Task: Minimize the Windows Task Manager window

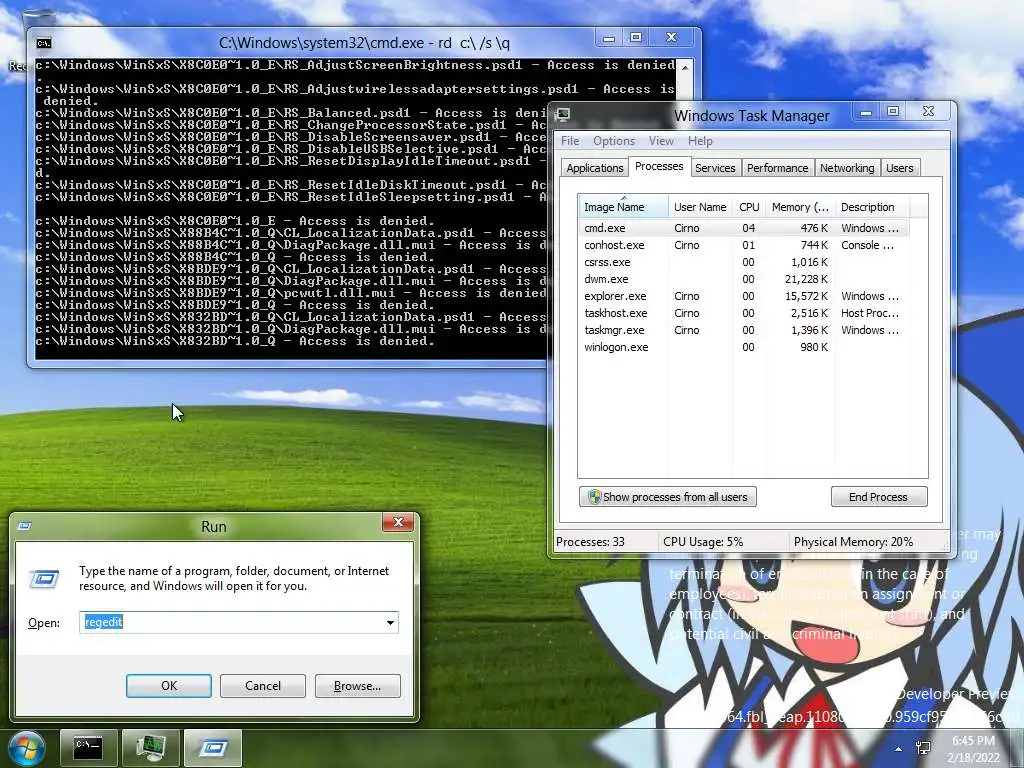Action: (x=866, y=112)
